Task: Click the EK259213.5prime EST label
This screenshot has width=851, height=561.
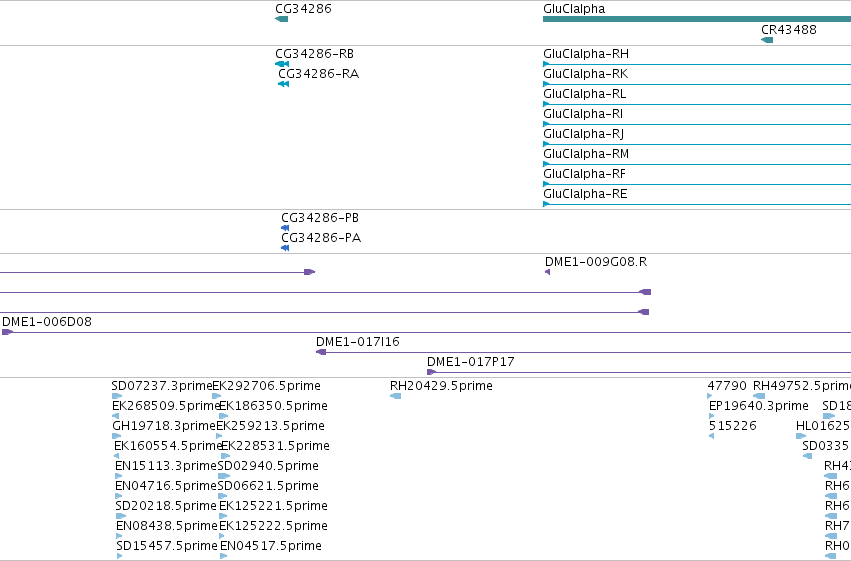Action: click(x=270, y=426)
